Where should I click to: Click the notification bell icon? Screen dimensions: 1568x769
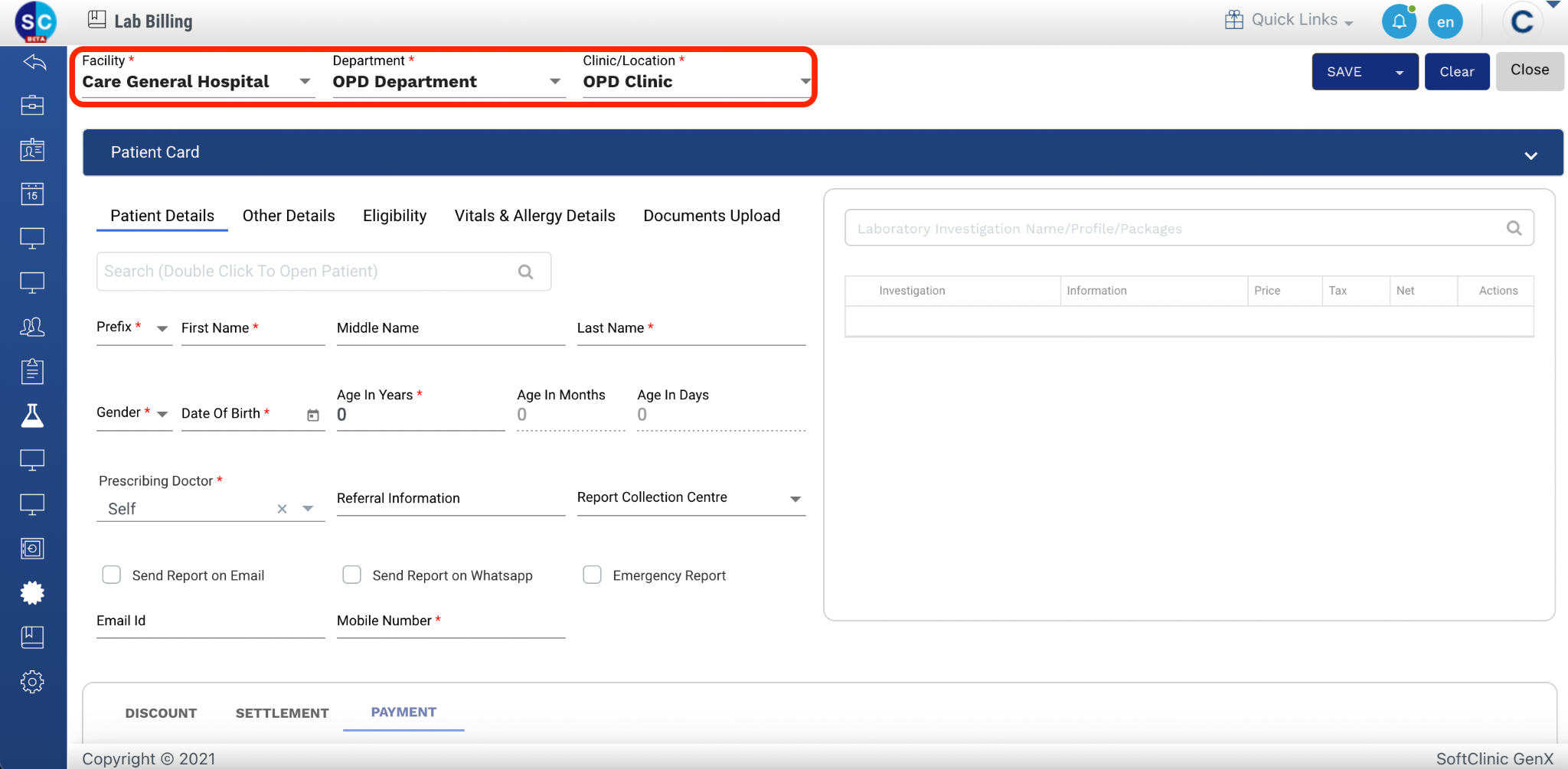tap(1399, 21)
